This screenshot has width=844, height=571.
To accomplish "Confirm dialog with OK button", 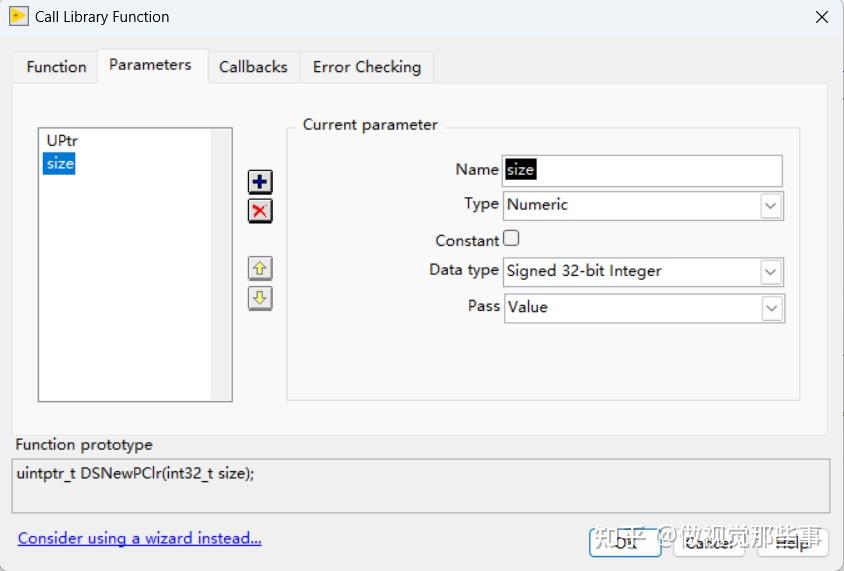I will [625, 542].
